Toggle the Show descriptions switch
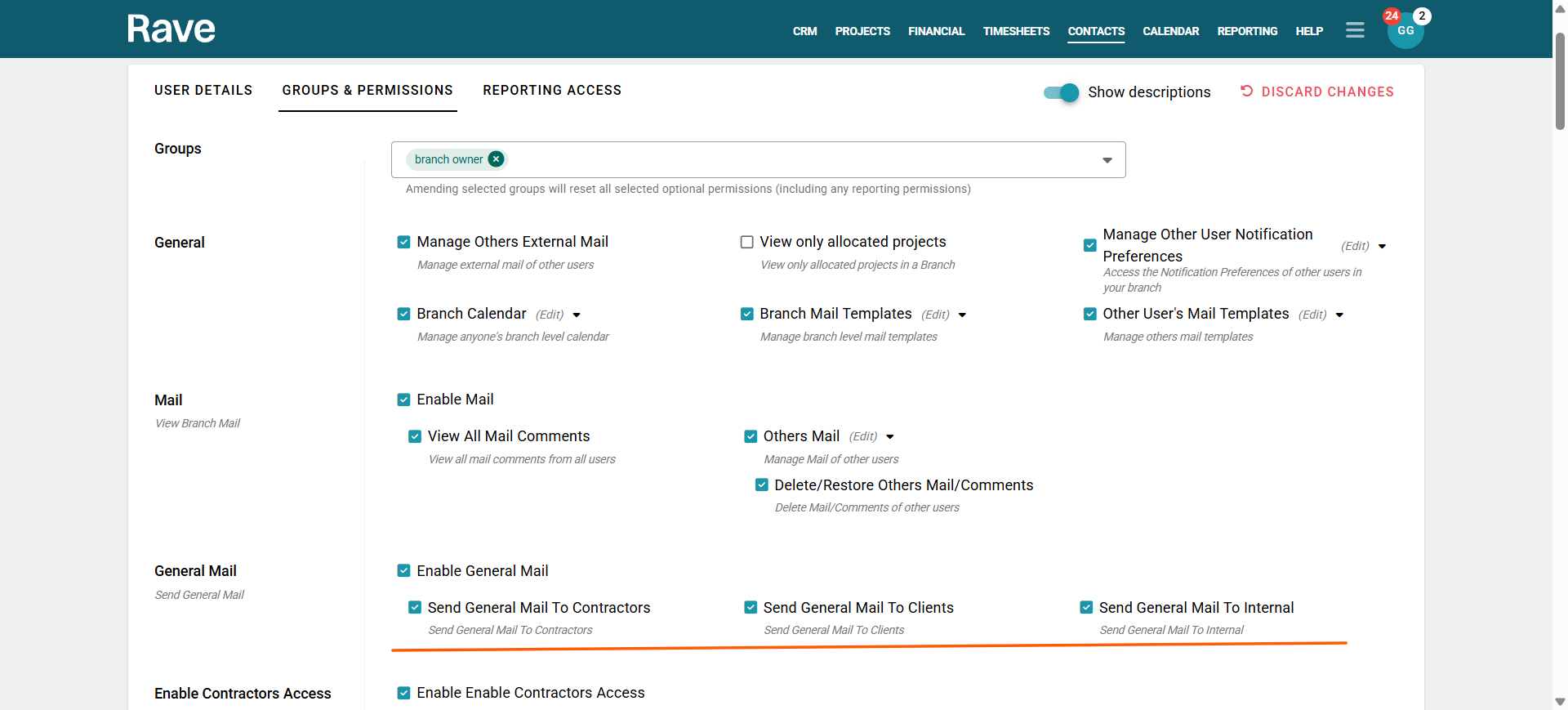The height and width of the screenshot is (710, 1568). (1061, 92)
